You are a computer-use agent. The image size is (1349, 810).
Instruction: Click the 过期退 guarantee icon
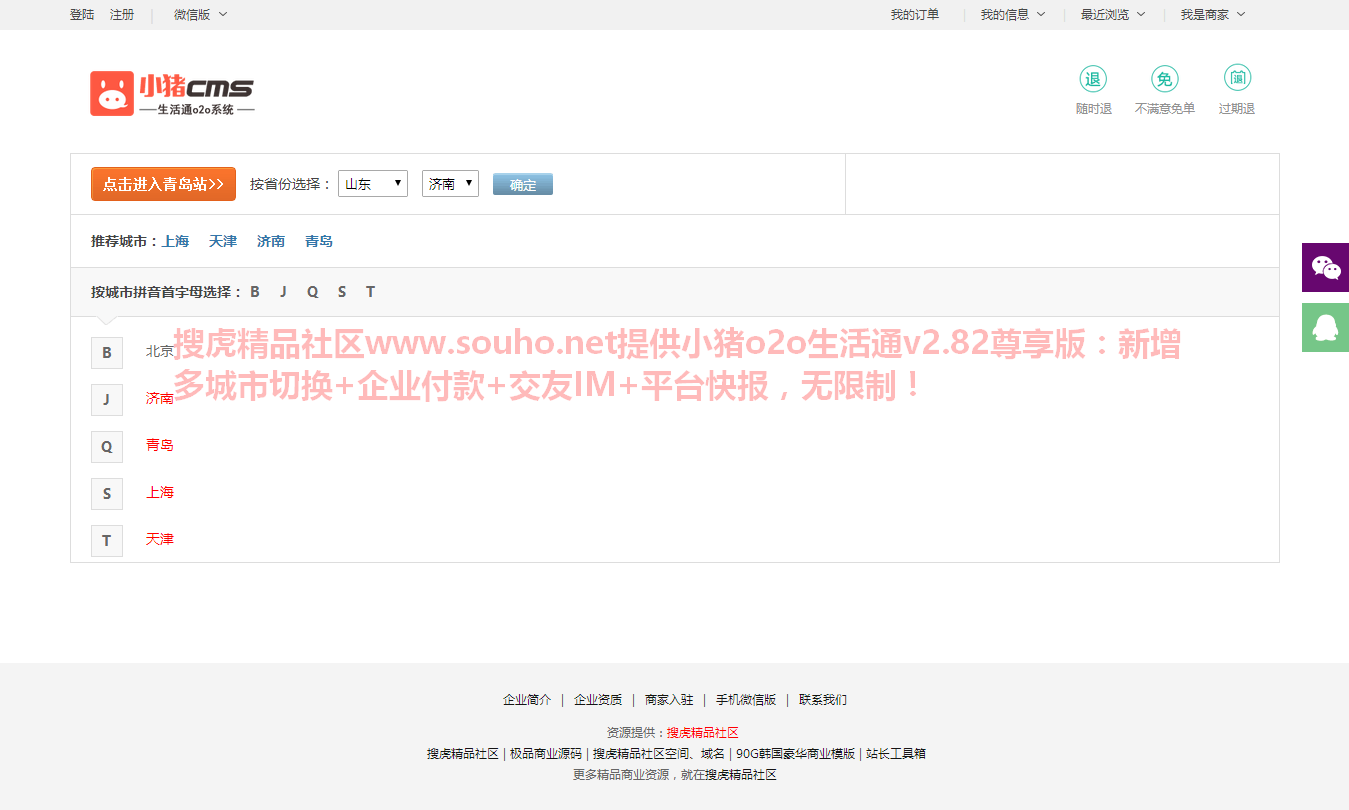(1237, 78)
